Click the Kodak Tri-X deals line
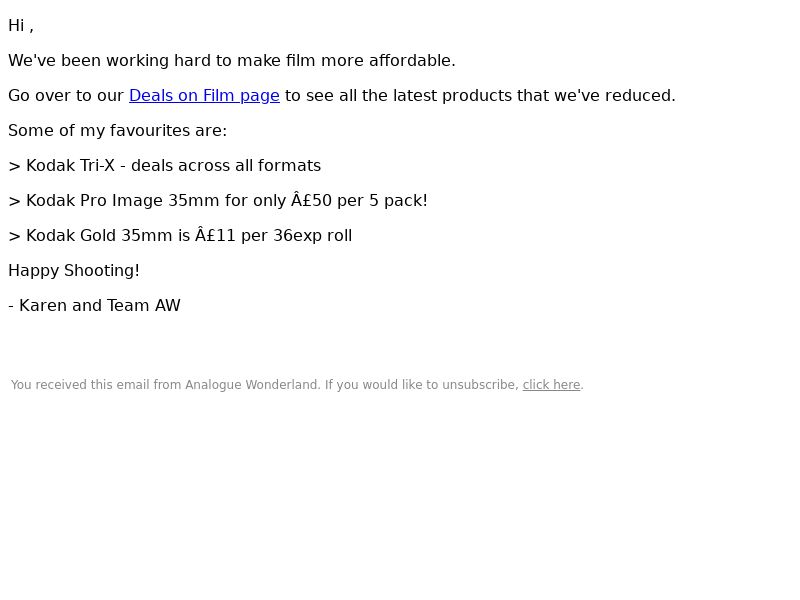 [x=164, y=166]
